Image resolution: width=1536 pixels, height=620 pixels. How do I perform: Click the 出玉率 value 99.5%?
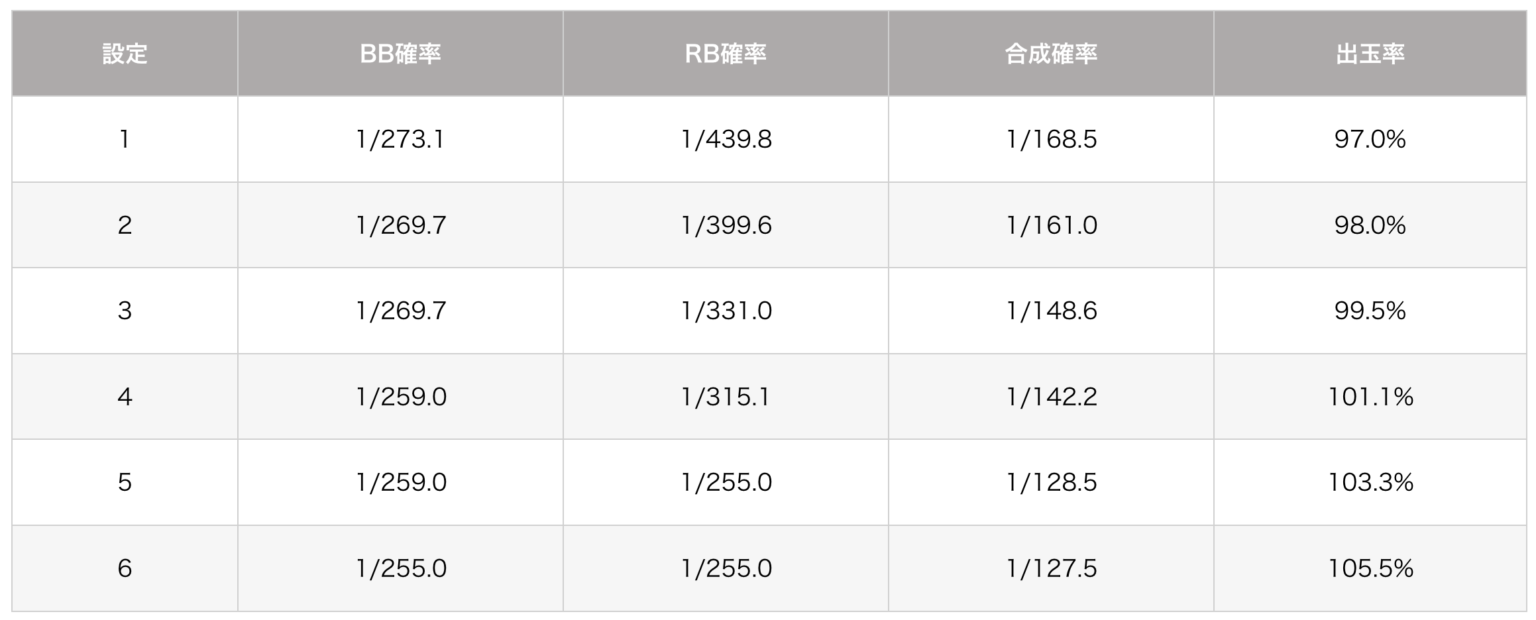point(1370,311)
